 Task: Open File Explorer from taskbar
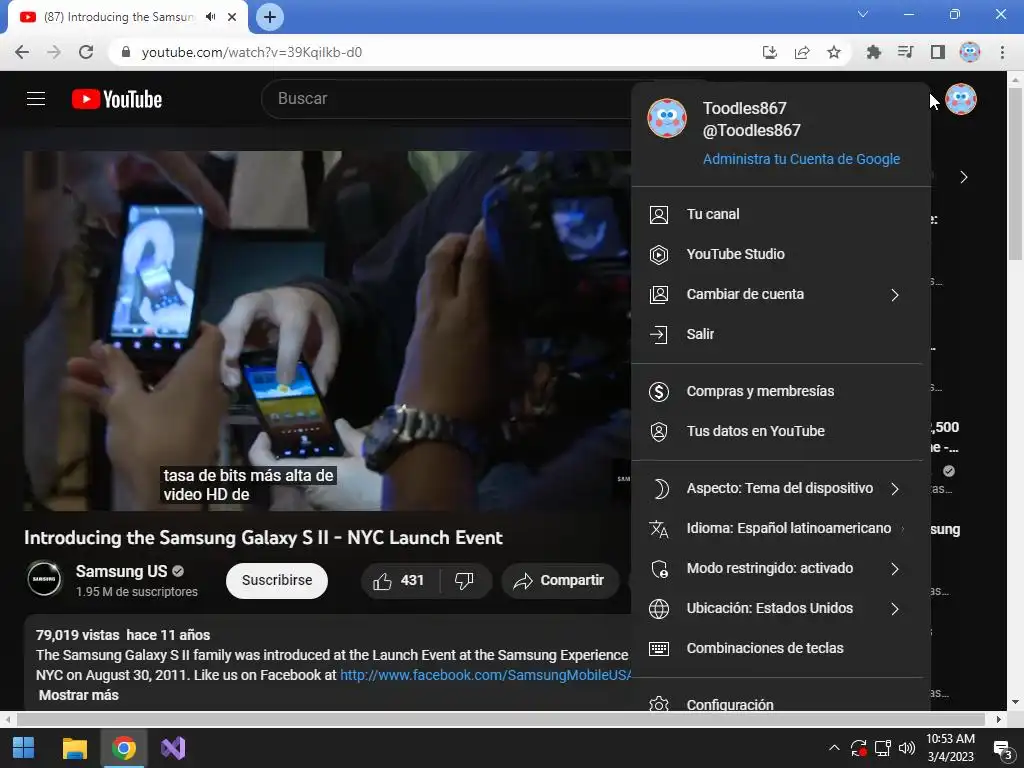coord(74,748)
